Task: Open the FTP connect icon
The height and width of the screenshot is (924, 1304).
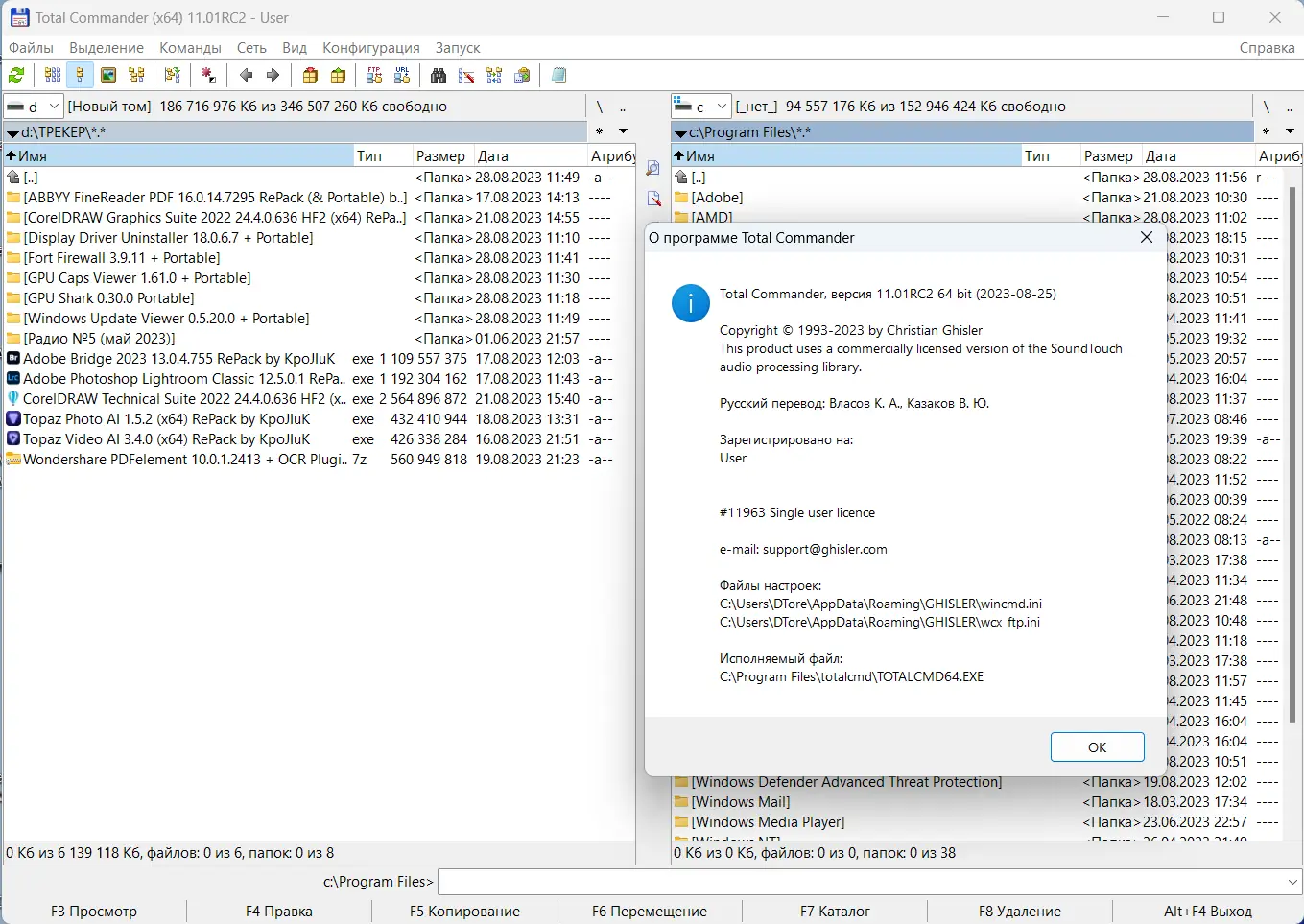Action: 374,75
